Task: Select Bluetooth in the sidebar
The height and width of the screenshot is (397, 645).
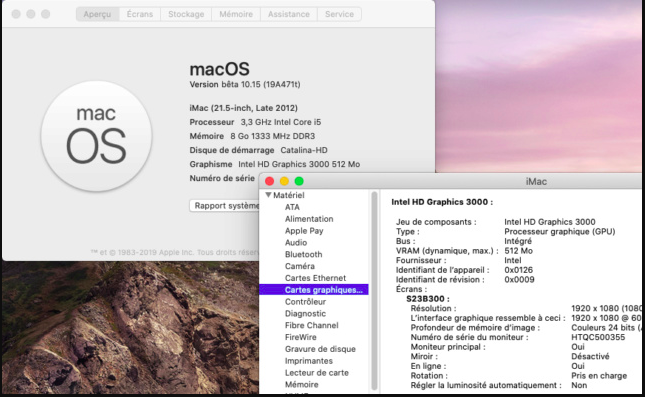Action: click(304, 254)
